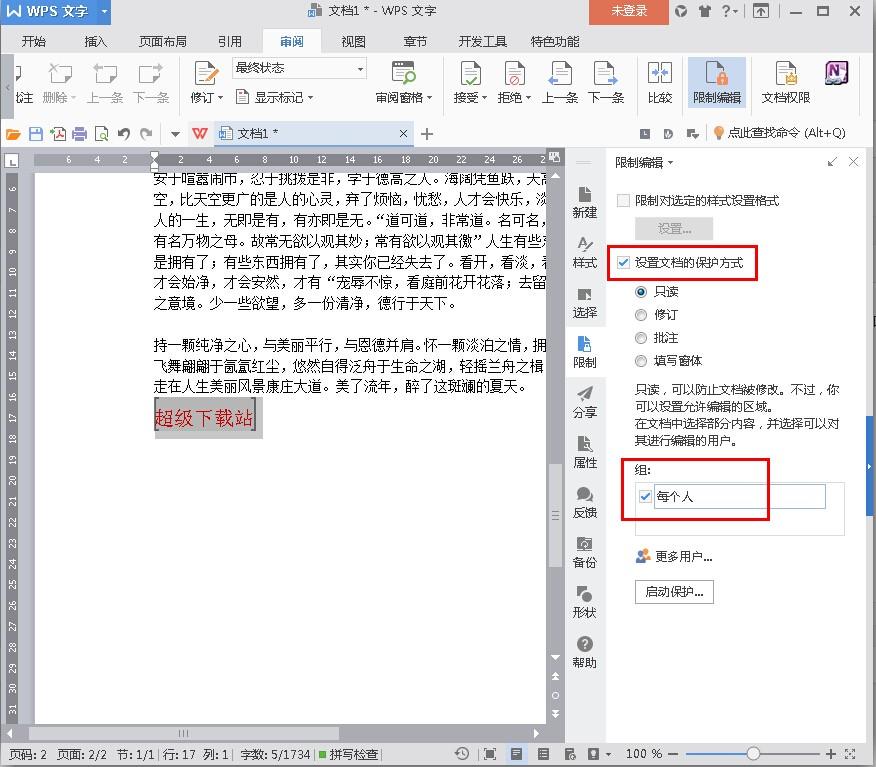Open the 属性 sidebar panel
This screenshot has height=767, width=876.
pyautogui.click(x=584, y=451)
